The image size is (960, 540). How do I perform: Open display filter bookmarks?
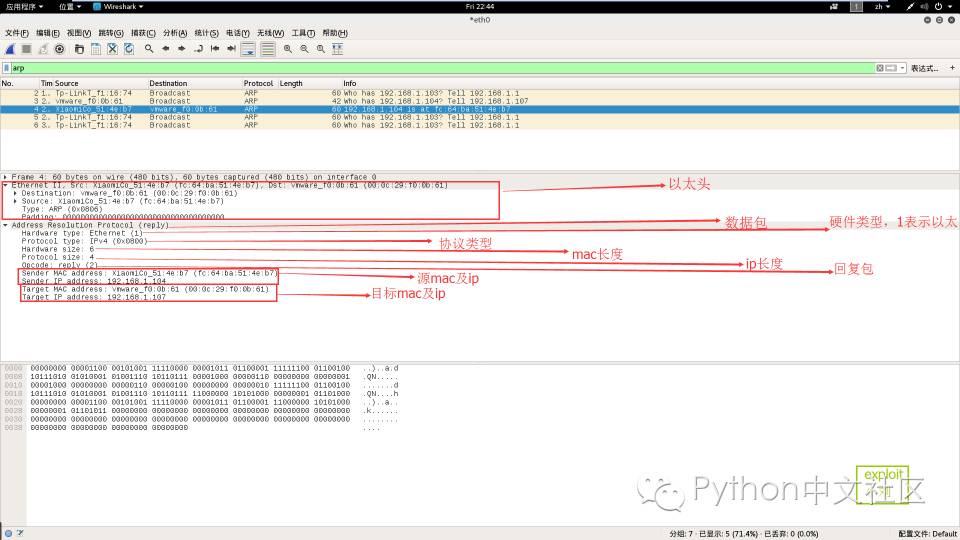(7, 68)
